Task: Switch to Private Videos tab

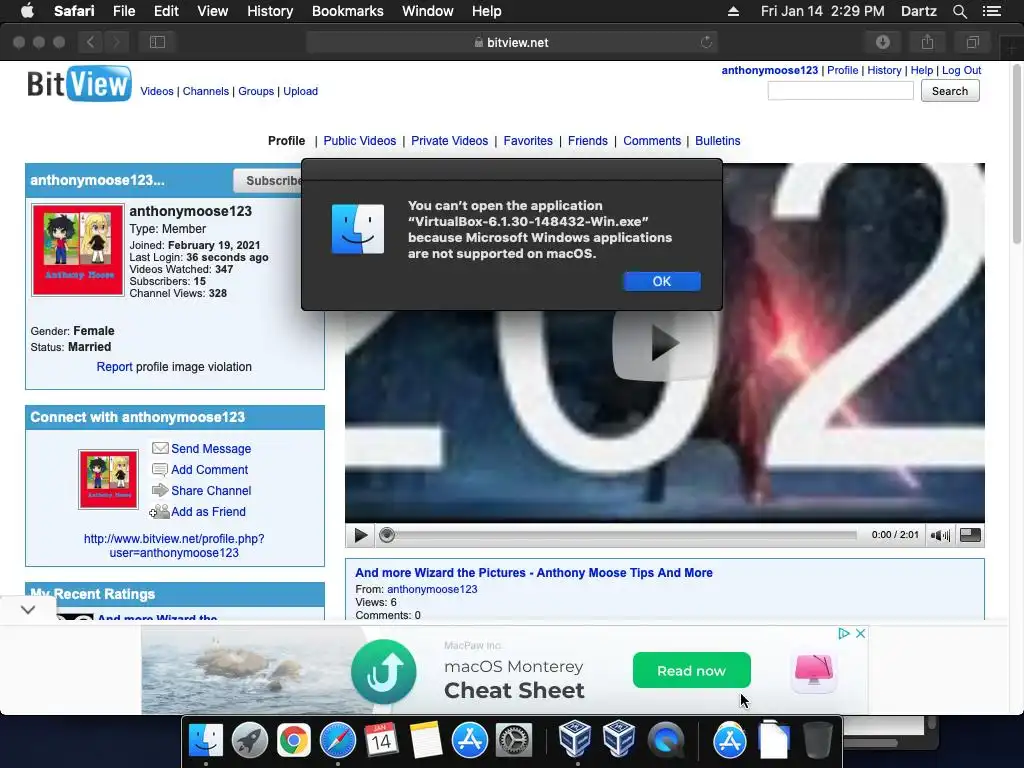Action: tap(449, 141)
